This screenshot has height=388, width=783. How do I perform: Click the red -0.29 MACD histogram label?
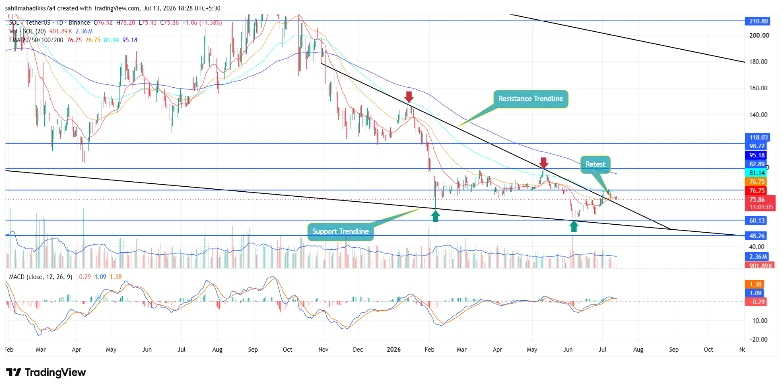click(755, 301)
